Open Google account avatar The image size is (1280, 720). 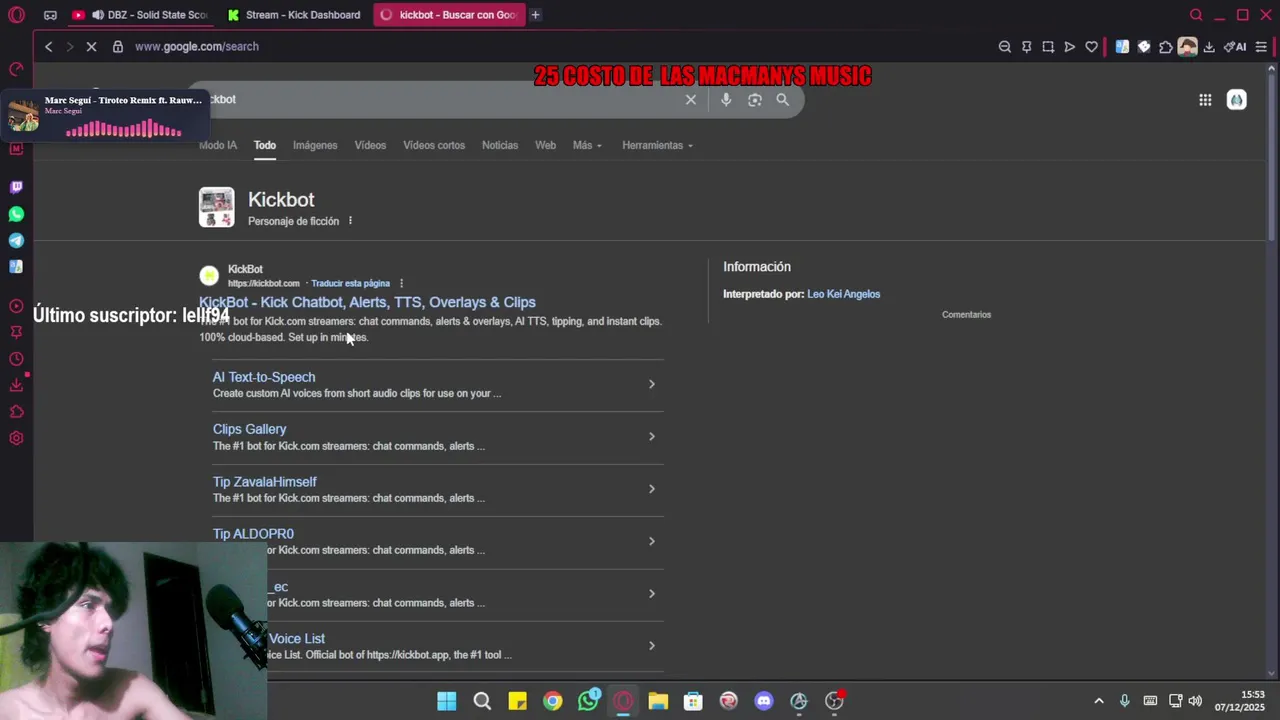[x=1237, y=99]
